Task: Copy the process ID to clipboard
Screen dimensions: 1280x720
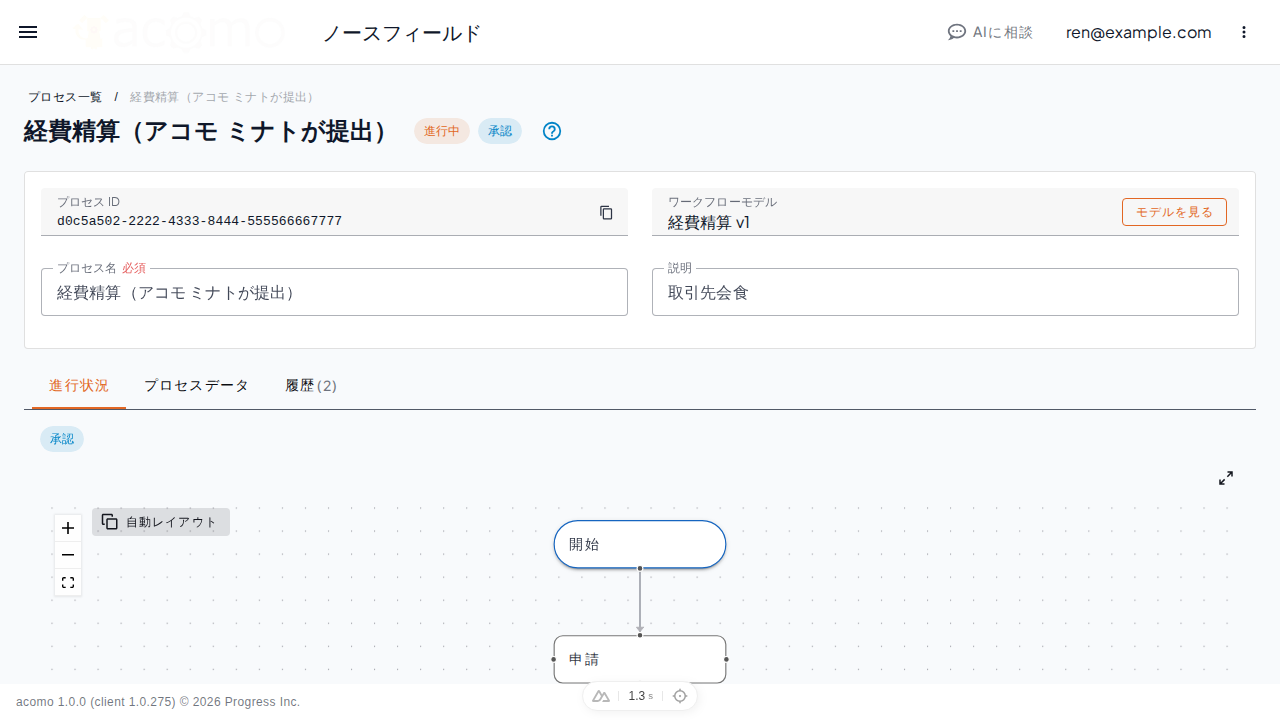Action: (606, 212)
